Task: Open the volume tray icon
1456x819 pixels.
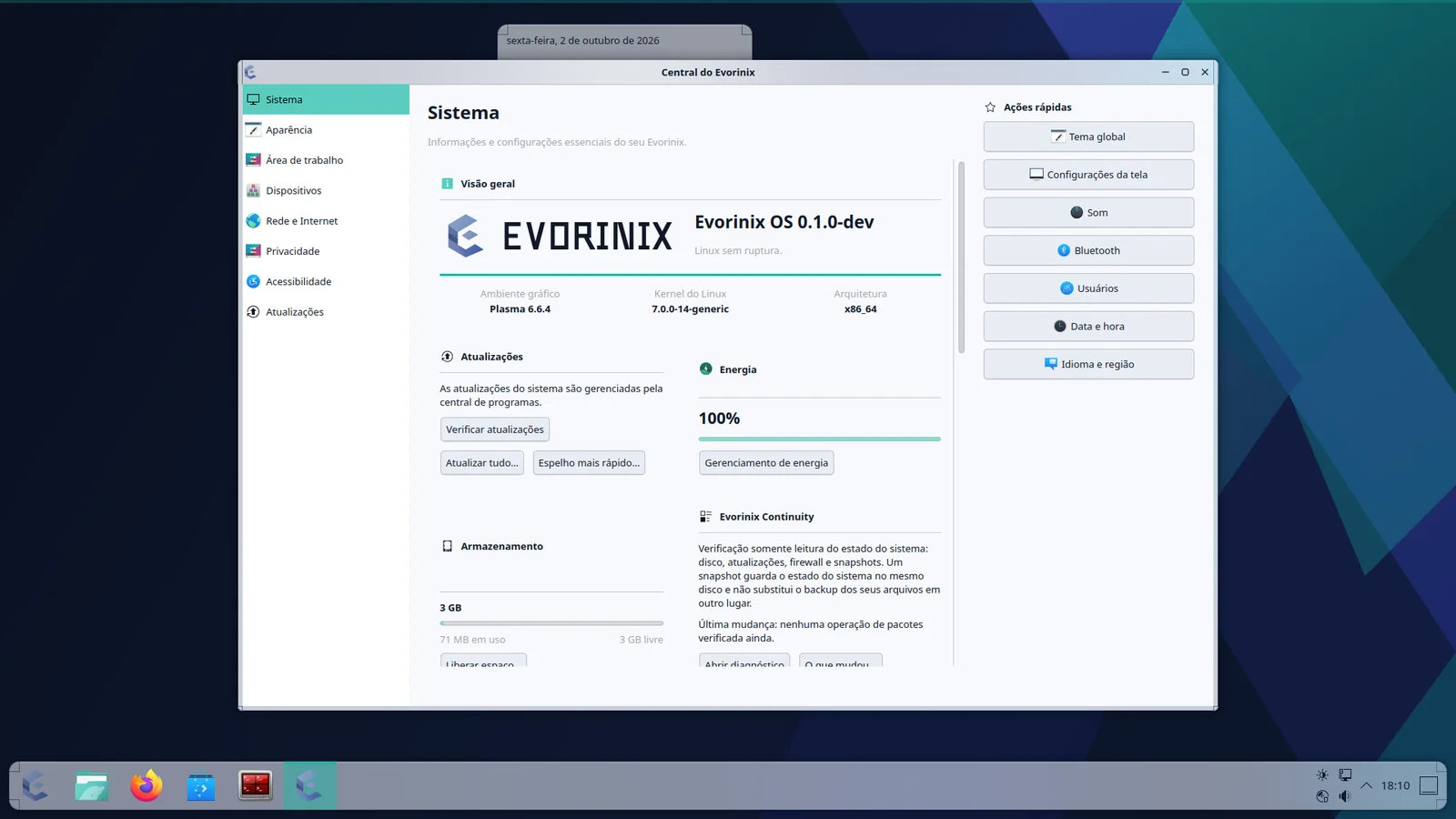Action: (1345, 796)
